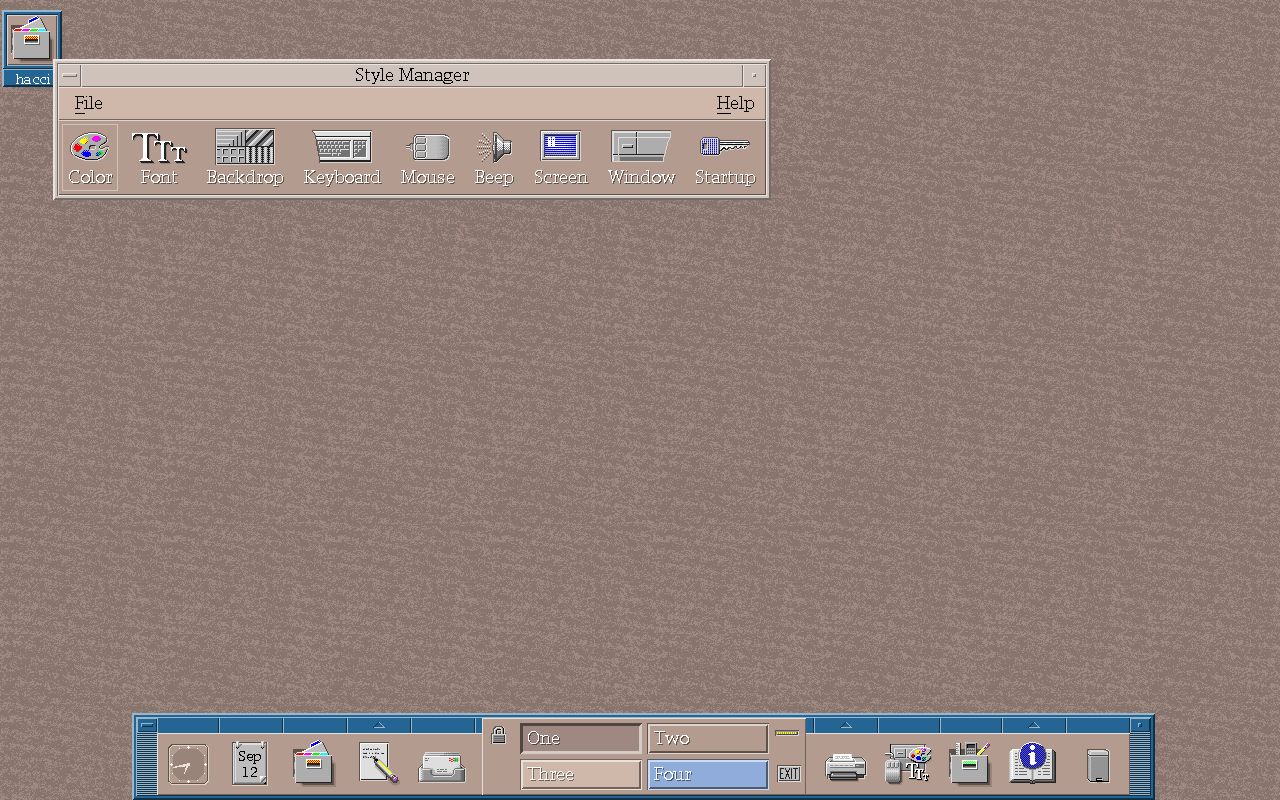Minimize the front panel
Viewport: 1280px width, 800px height.
tap(1140, 725)
